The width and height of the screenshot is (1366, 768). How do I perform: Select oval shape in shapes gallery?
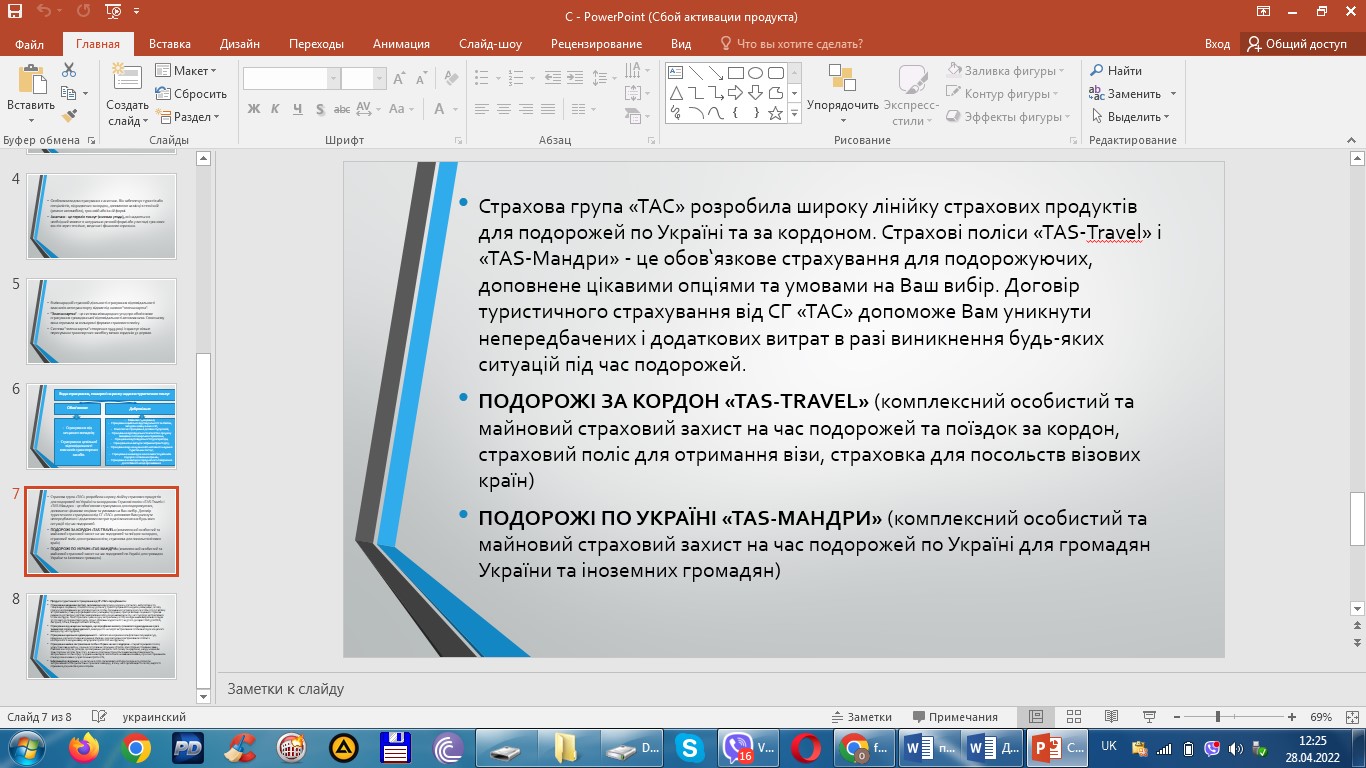pyautogui.click(x=755, y=73)
